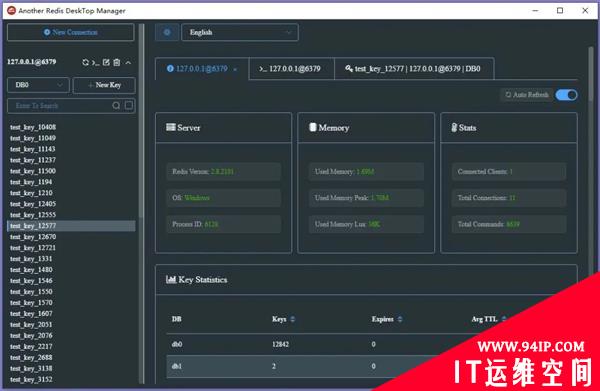Image resolution: width=600 pixels, height=391 pixels.
Task: Open the English language dropdown
Action: pos(240,32)
